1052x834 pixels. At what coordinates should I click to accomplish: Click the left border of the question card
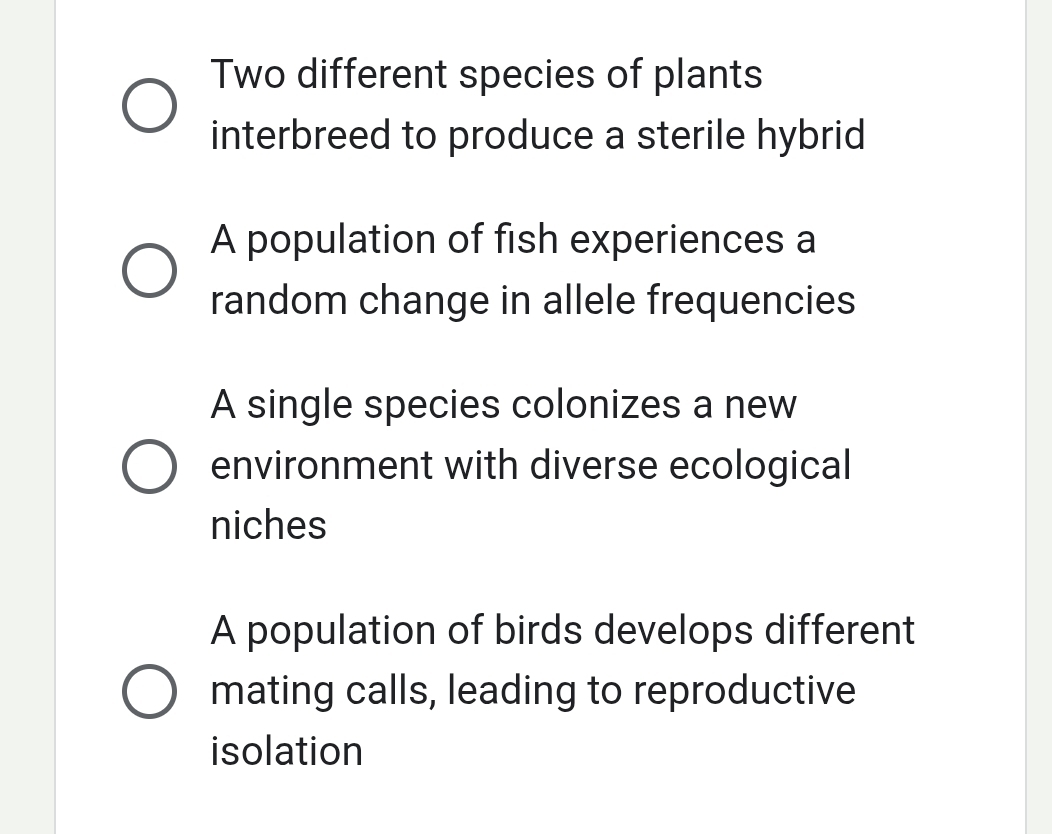click(x=56, y=417)
